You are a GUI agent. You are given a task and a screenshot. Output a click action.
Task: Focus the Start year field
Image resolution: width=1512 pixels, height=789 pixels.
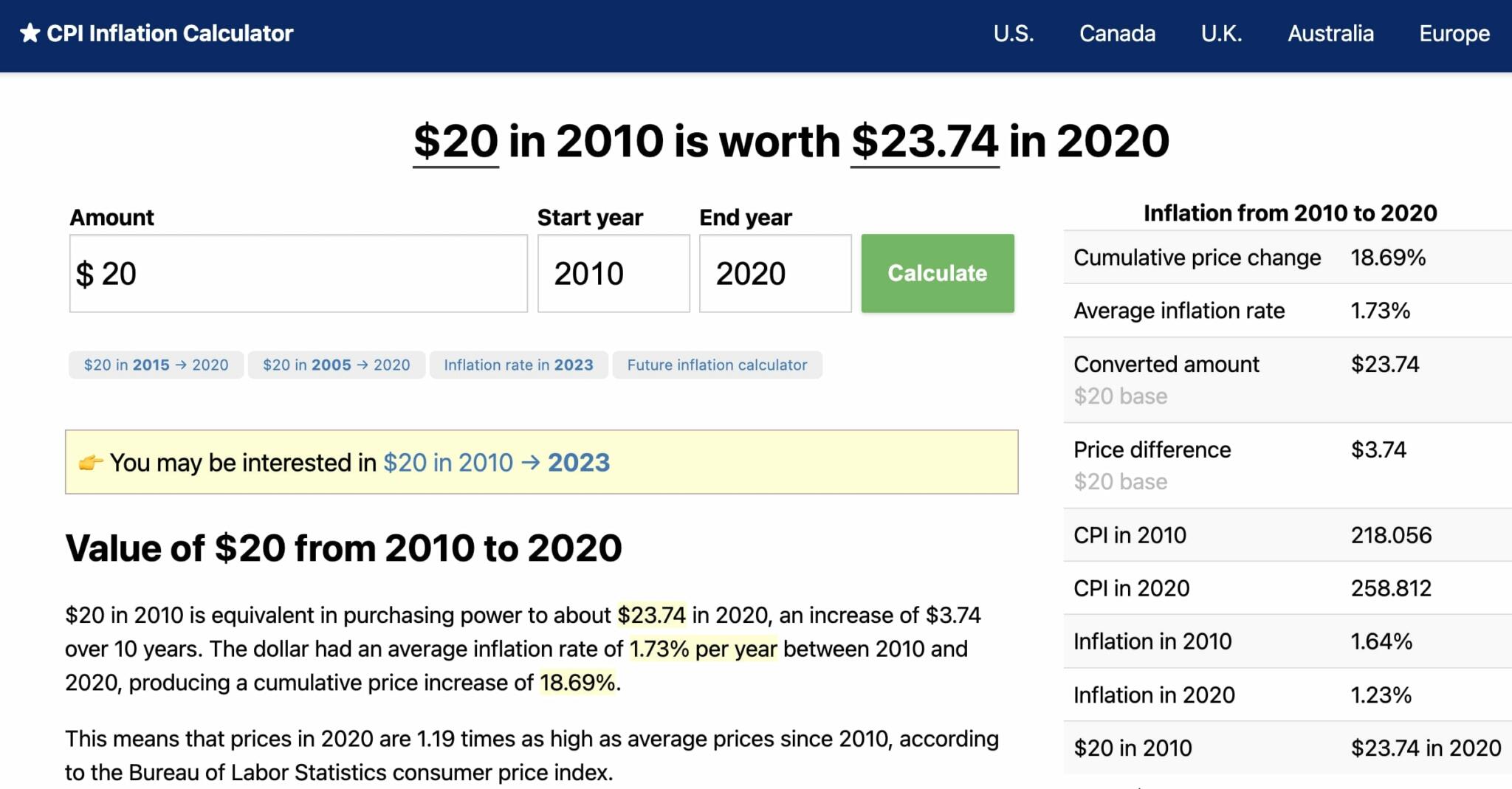pyautogui.click(x=614, y=274)
